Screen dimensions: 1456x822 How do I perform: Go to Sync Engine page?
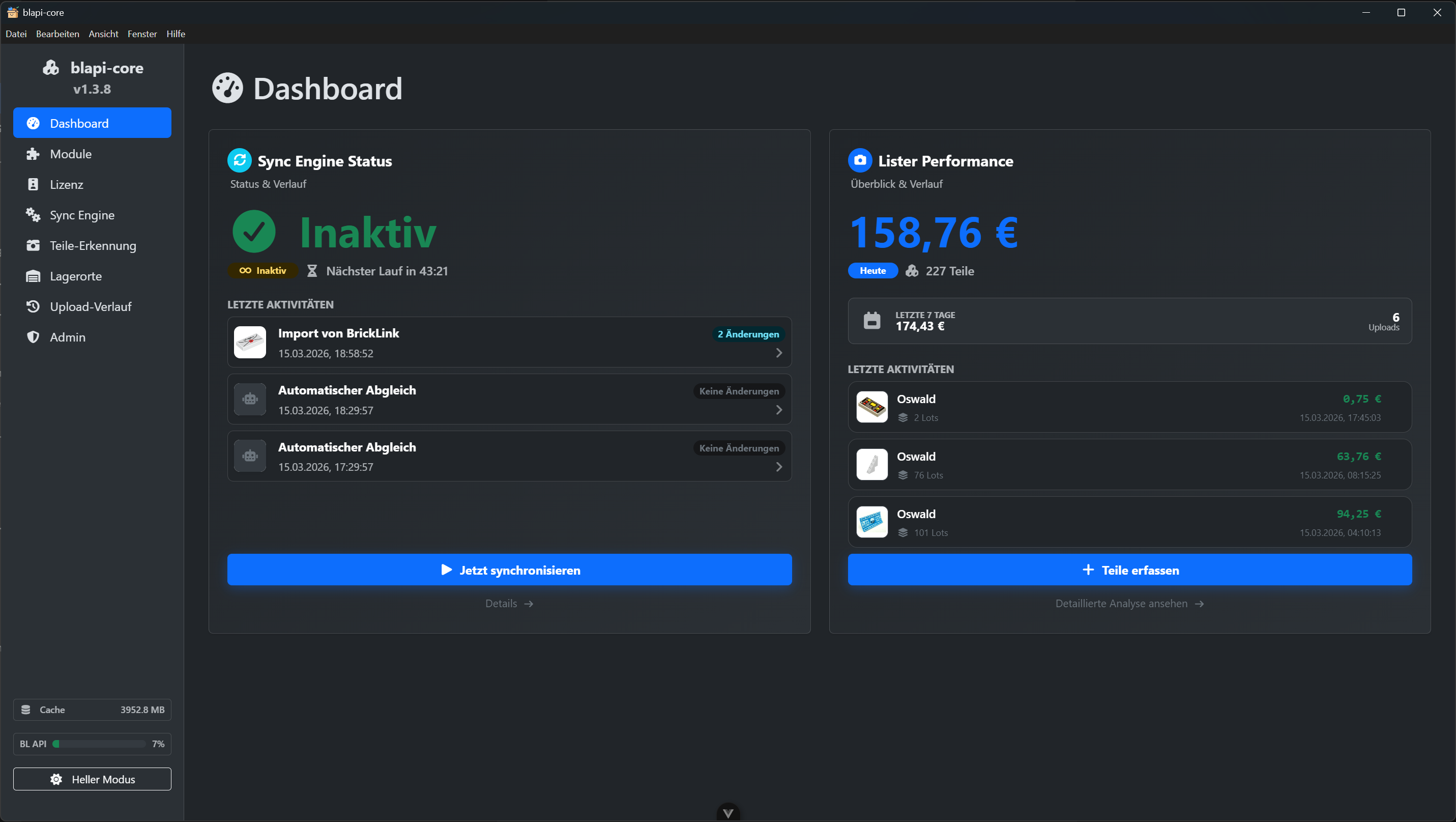click(92, 215)
